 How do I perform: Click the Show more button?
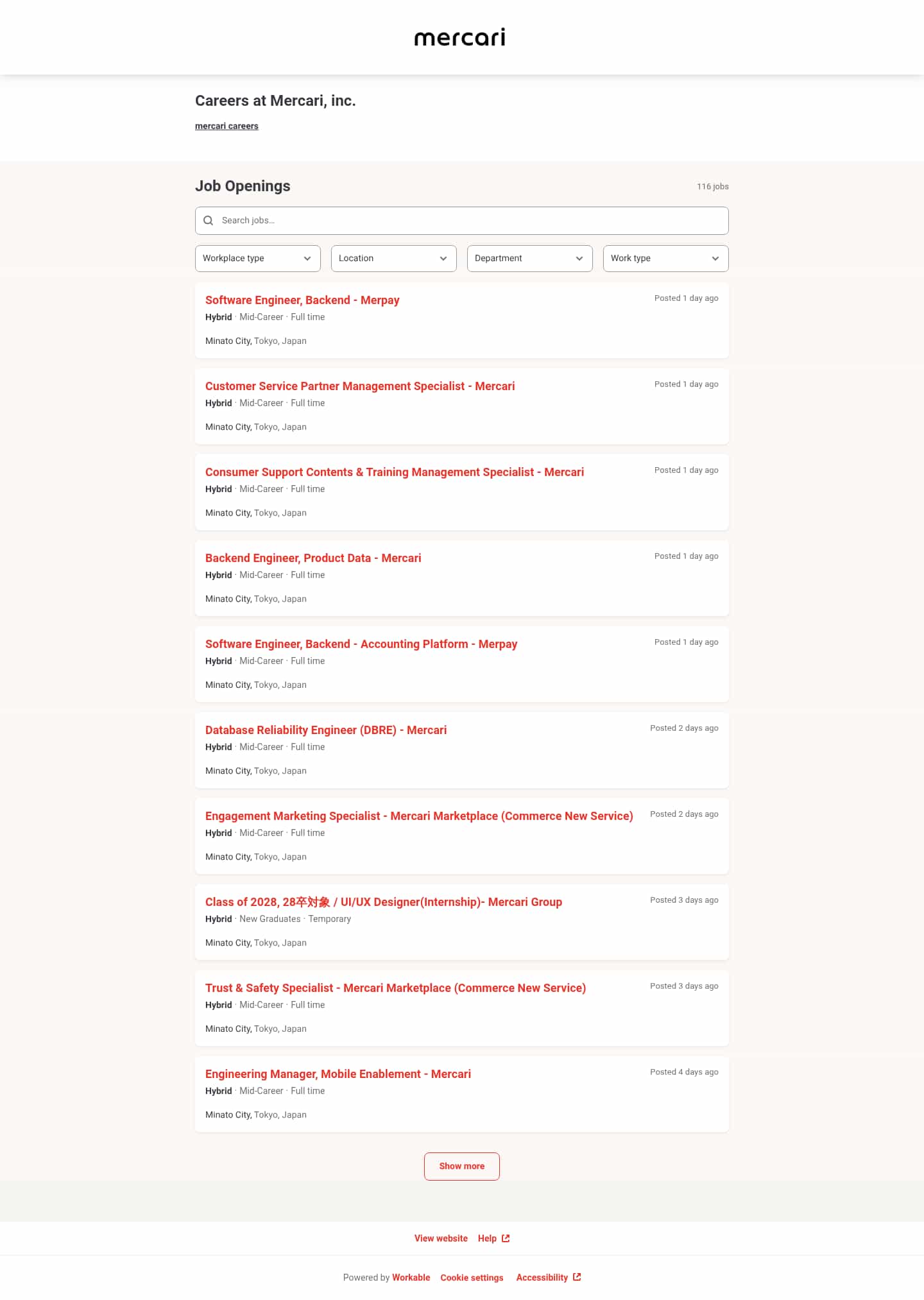click(462, 1167)
